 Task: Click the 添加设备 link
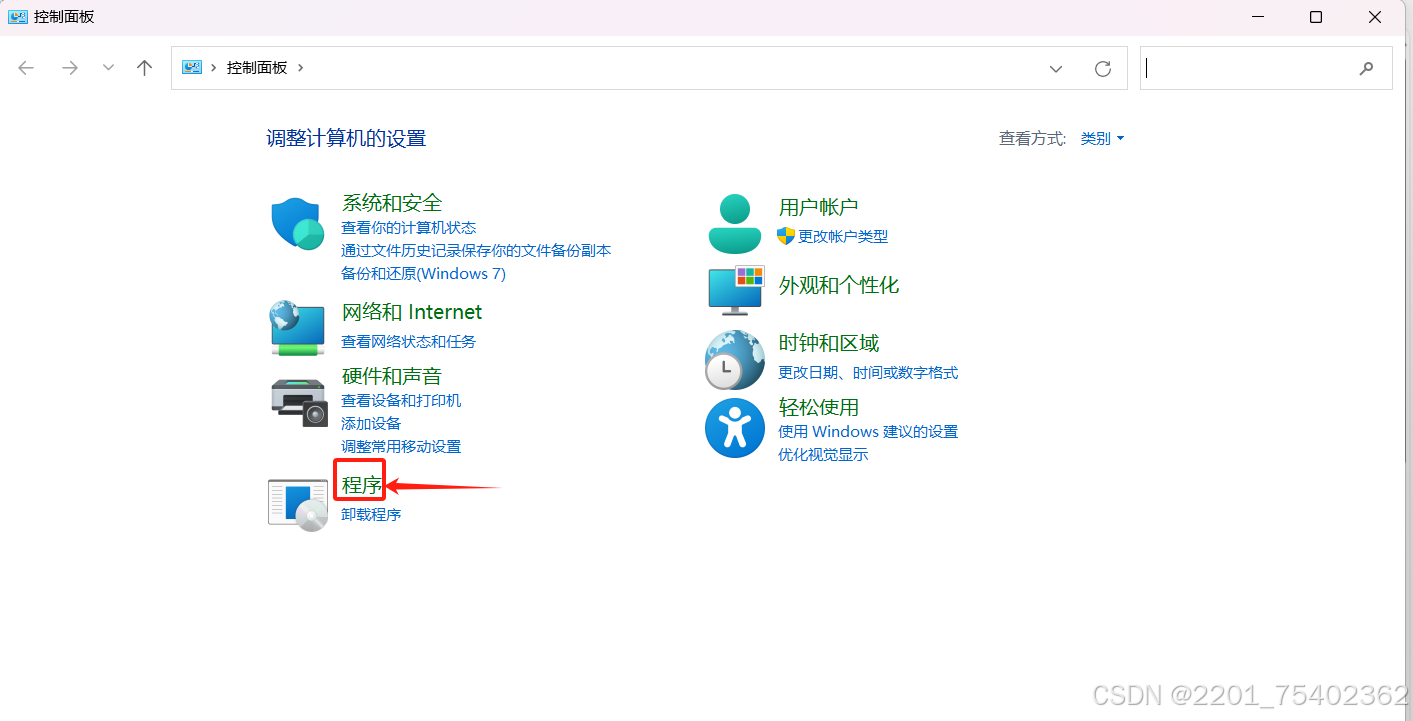pyautogui.click(x=371, y=424)
